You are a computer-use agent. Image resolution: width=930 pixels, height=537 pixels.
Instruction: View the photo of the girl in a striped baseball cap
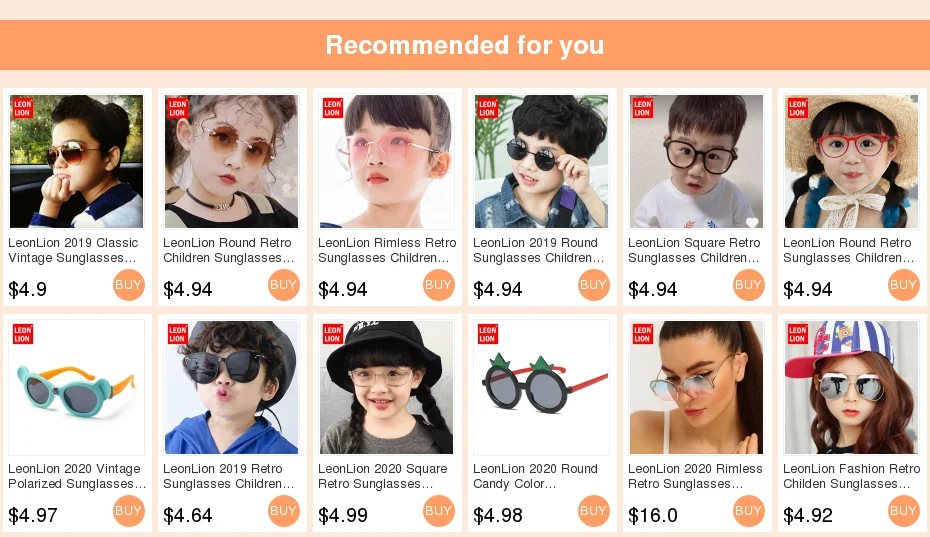pyautogui.click(x=852, y=387)
